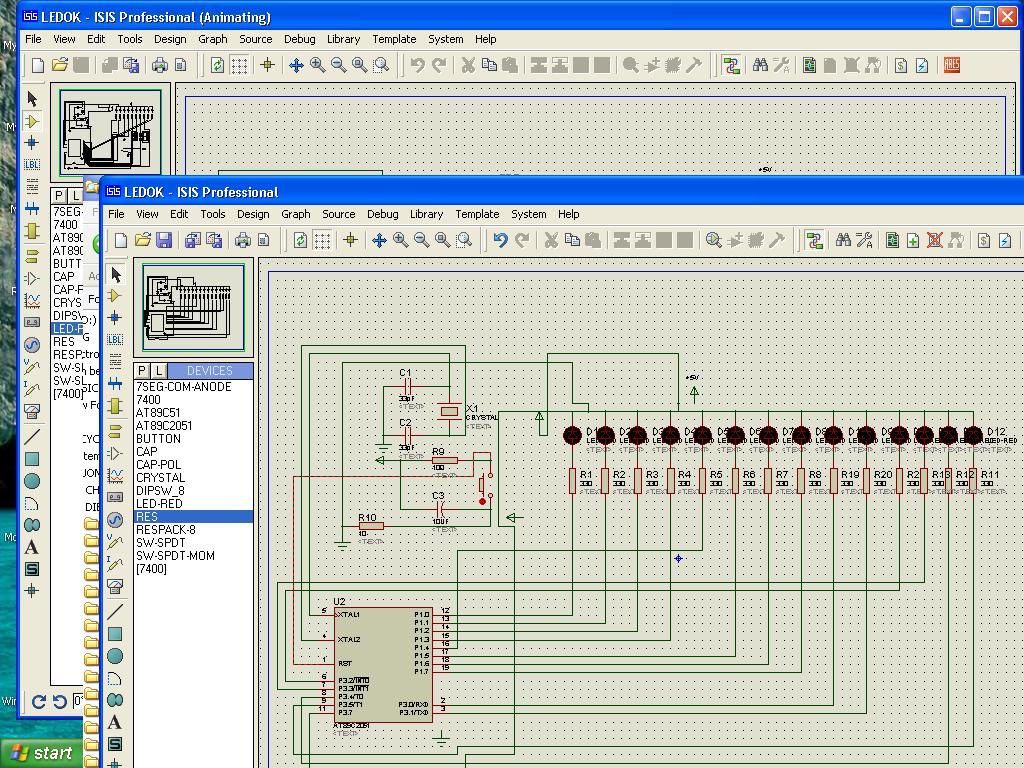This screenshot has width=1024, height=768.
Task: Click the overview thumbnail in the front window
Action: (194, 306)
